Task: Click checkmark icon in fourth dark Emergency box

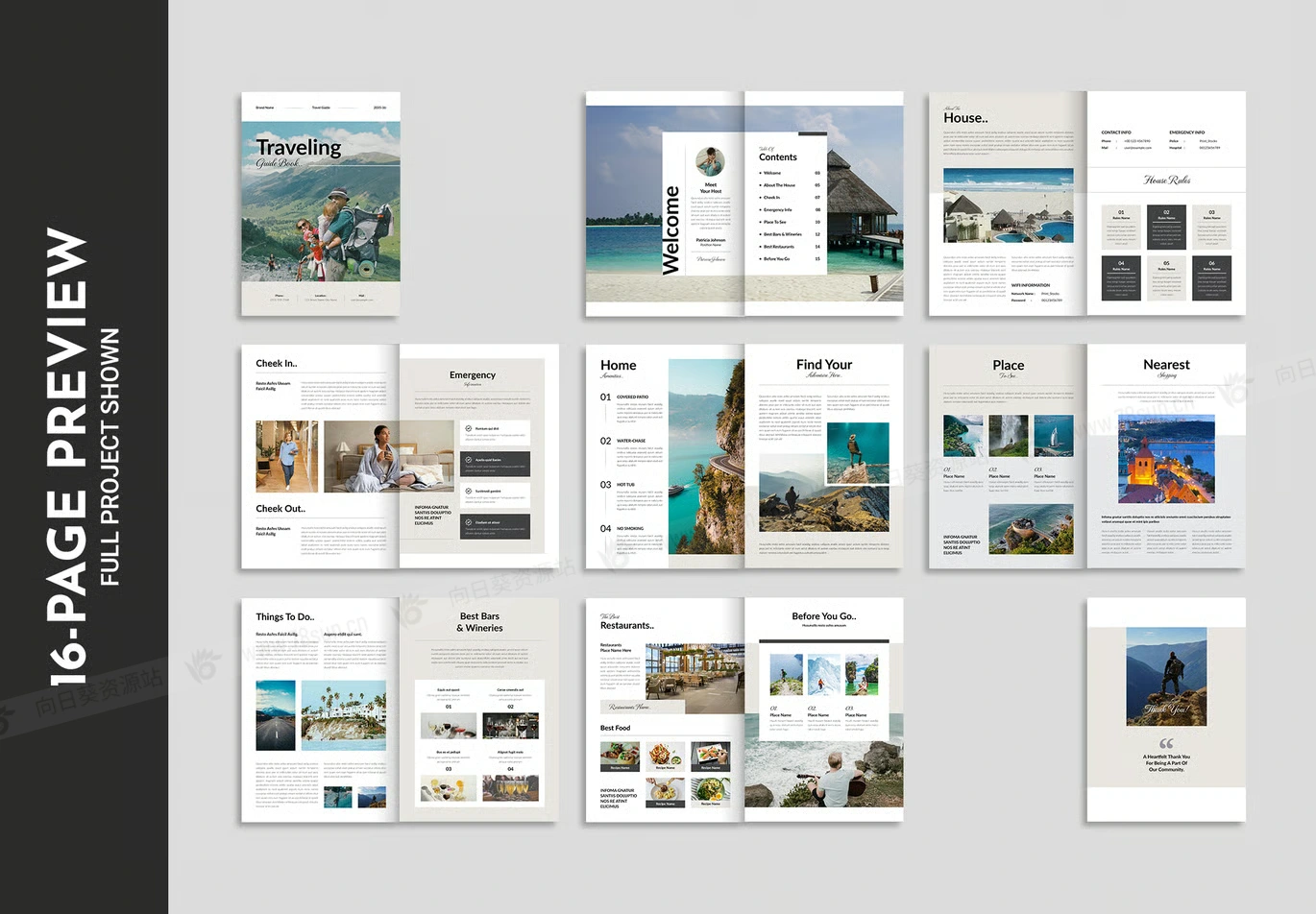Action: [469, 522]
